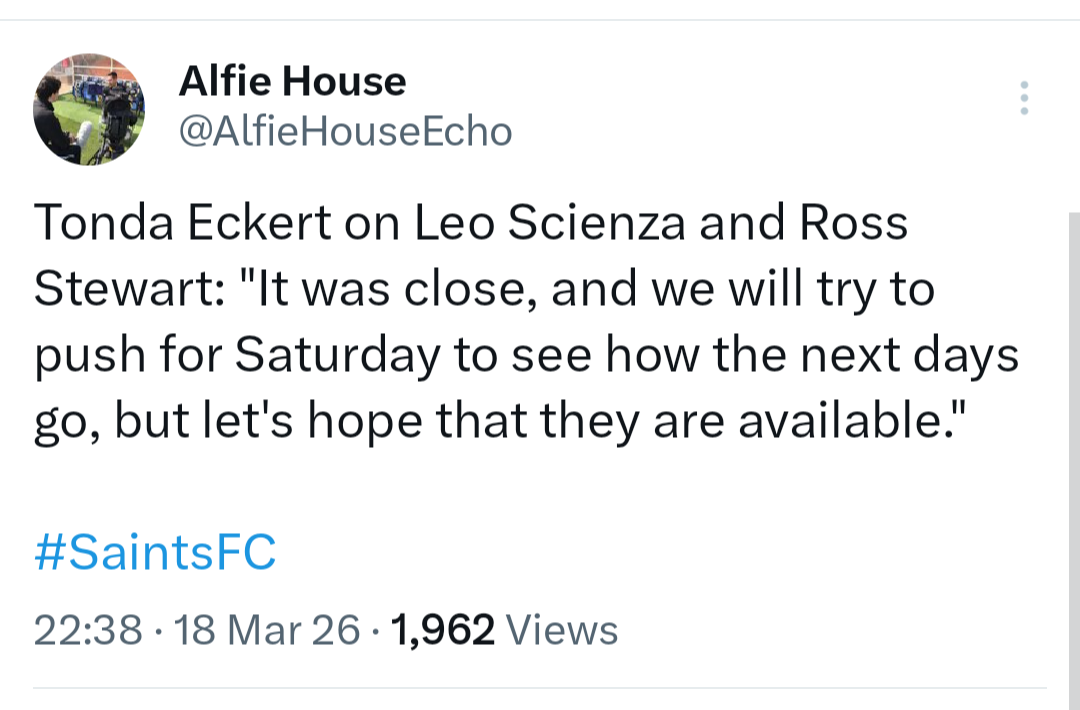This screenshot has height=710, width=1080.
Task: Click the name Tonda Eckert in the tweet
Action: tap(183, 224)
